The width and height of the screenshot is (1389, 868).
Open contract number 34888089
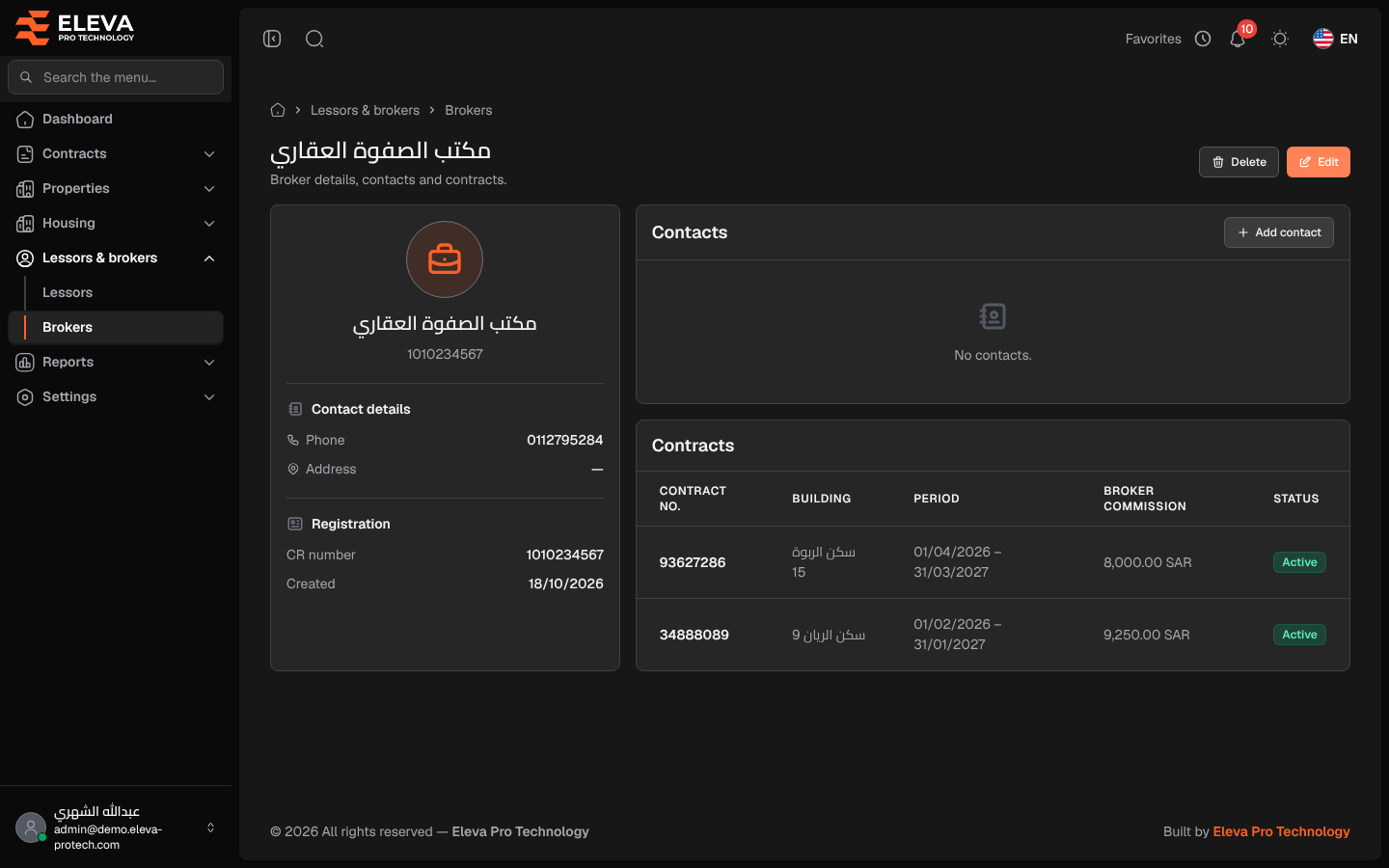[694, 635]
